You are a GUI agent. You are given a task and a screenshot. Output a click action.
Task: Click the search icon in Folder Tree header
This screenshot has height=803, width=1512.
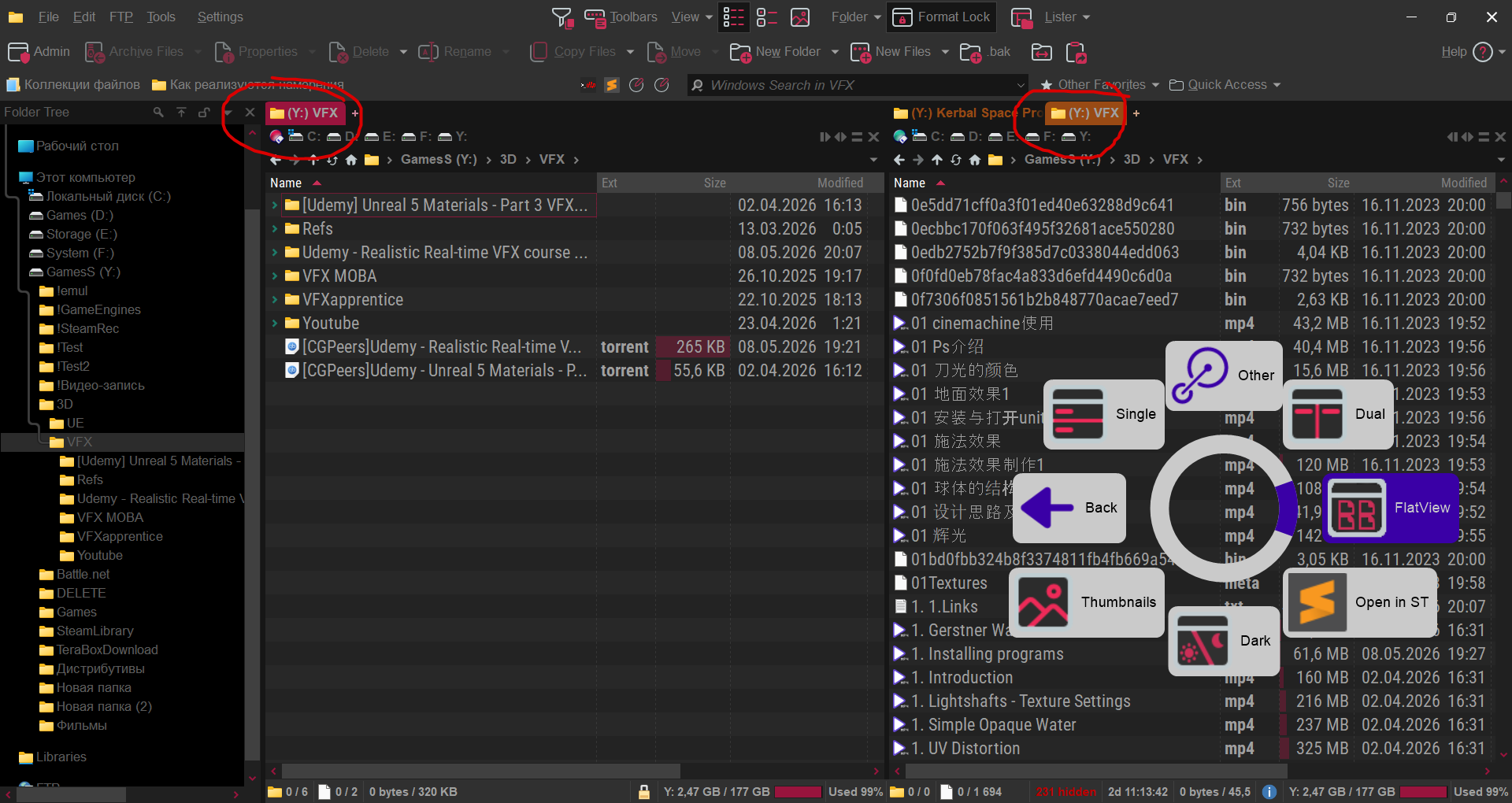[158, 113]
